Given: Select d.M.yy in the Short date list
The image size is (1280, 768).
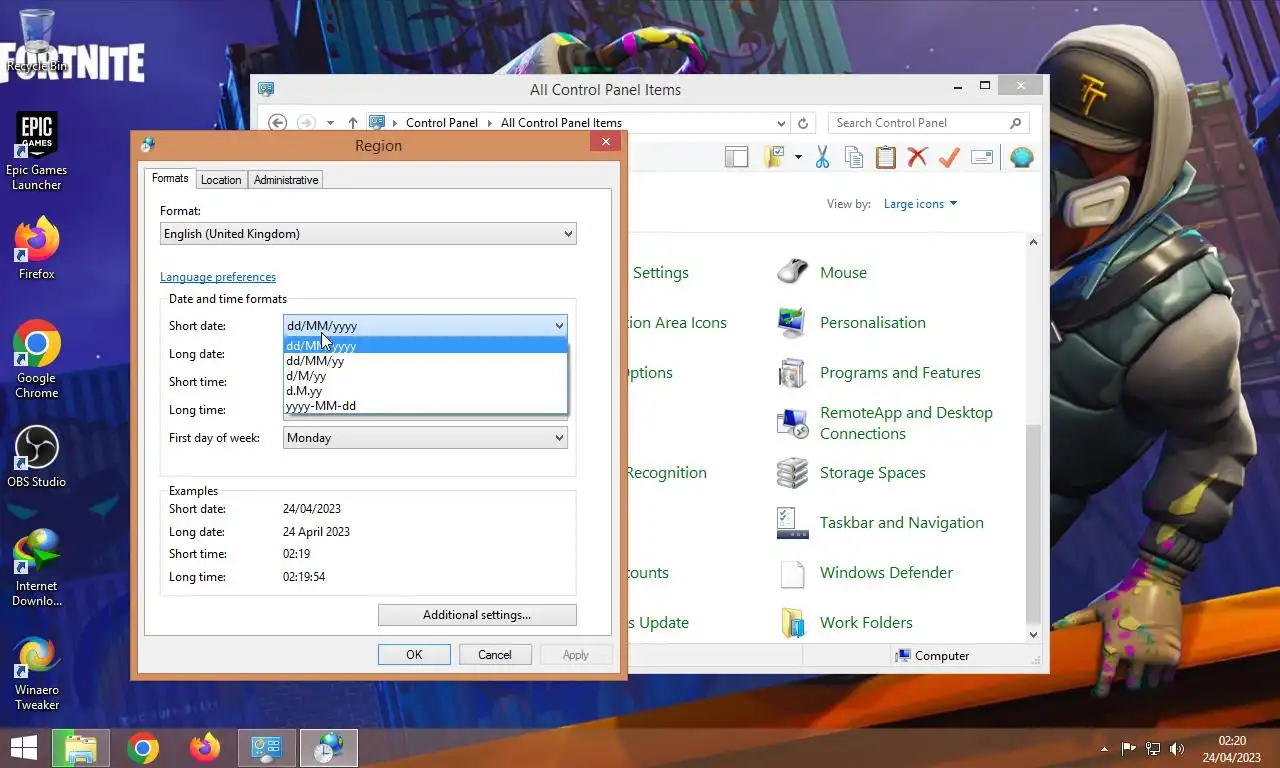Looking at the screenshot, I should [x=425, y=391].
